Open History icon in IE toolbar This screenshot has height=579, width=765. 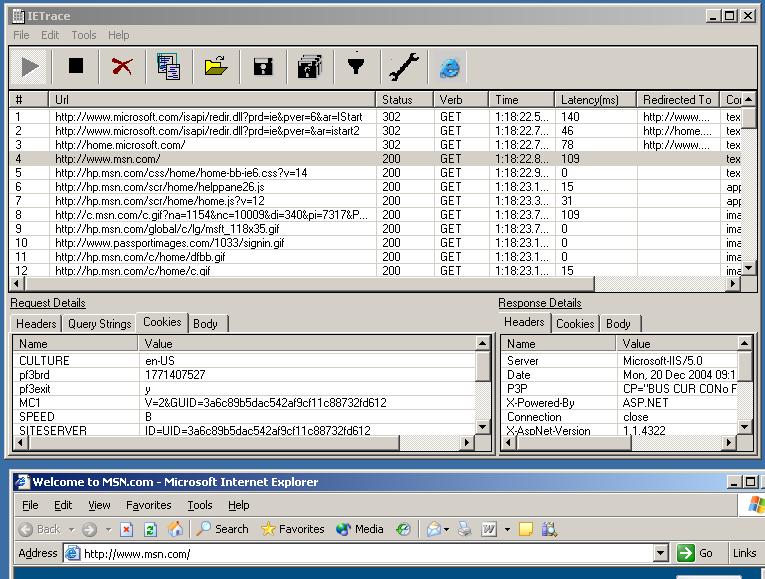[403, 529]
